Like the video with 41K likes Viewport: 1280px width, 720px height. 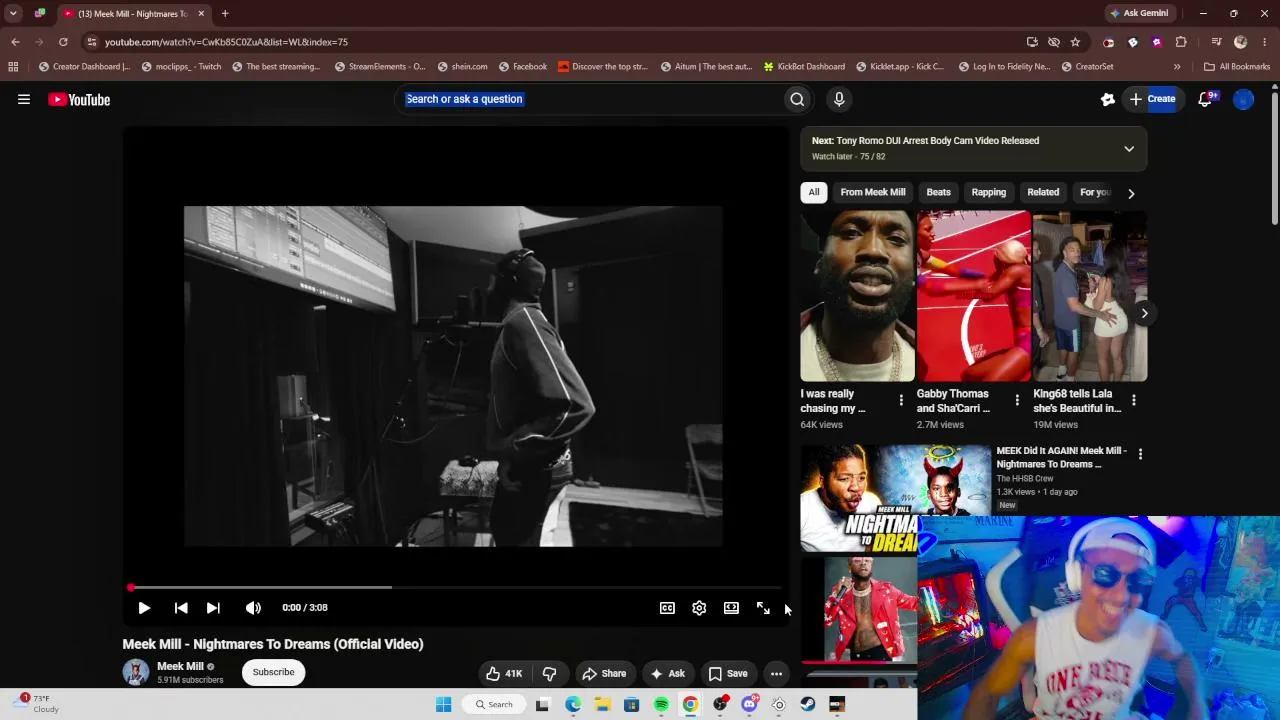(504, 674)
